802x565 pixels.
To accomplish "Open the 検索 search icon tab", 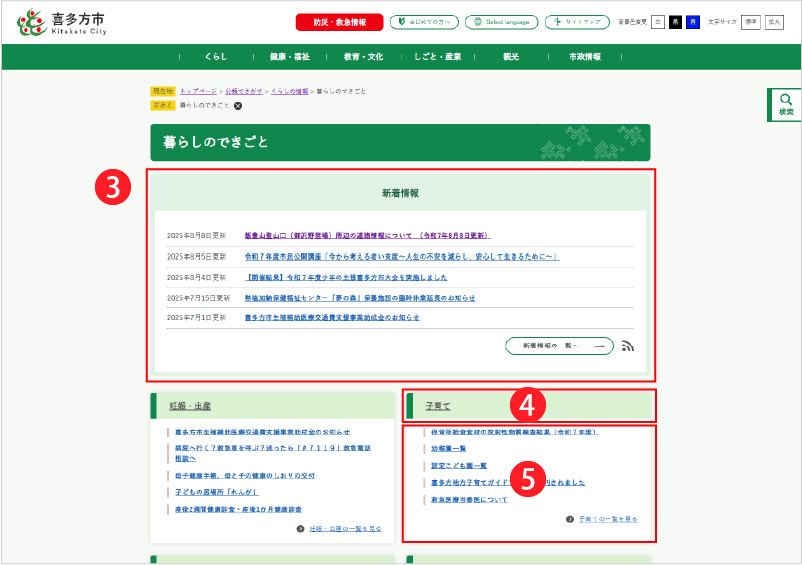I will coord(785,105).
